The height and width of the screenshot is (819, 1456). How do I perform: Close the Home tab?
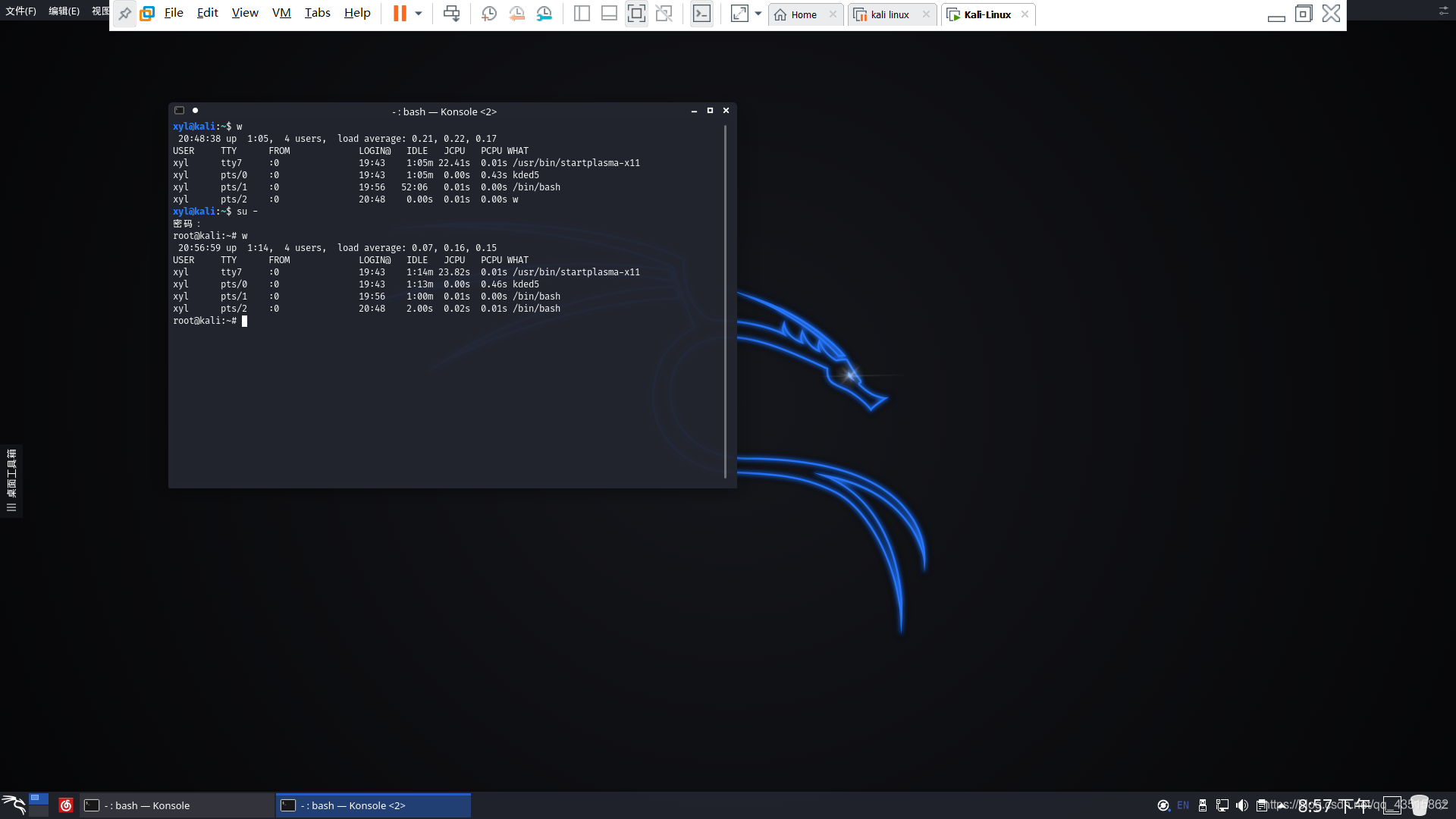pyautogui.click(x=833, y=14)
